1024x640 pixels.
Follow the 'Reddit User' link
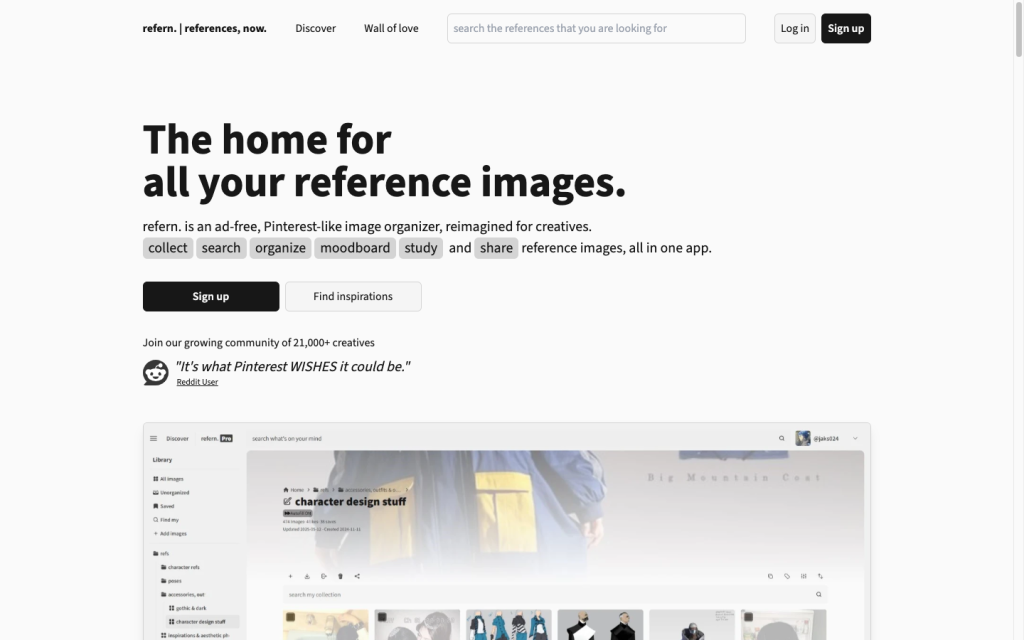pyautogui.click(x=197, y=382)
